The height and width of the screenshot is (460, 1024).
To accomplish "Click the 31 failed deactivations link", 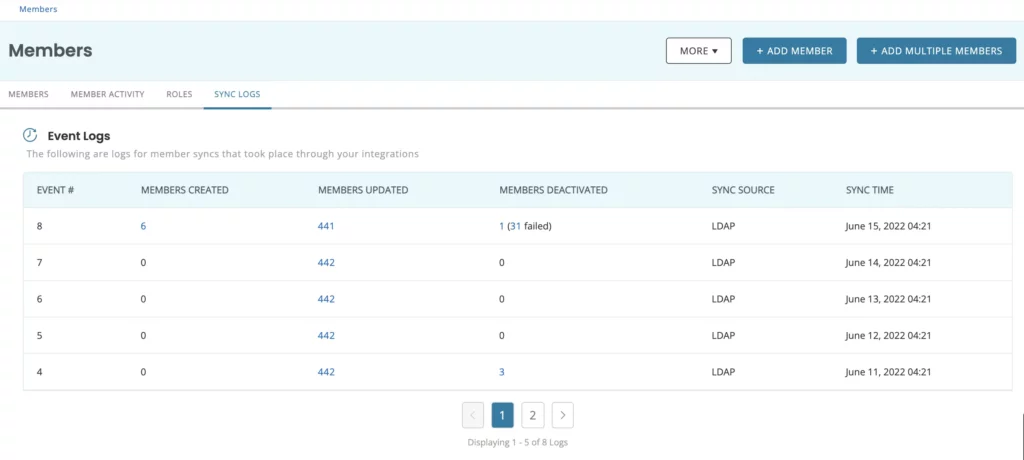I will pyautogui.click(x=514, y=226).
